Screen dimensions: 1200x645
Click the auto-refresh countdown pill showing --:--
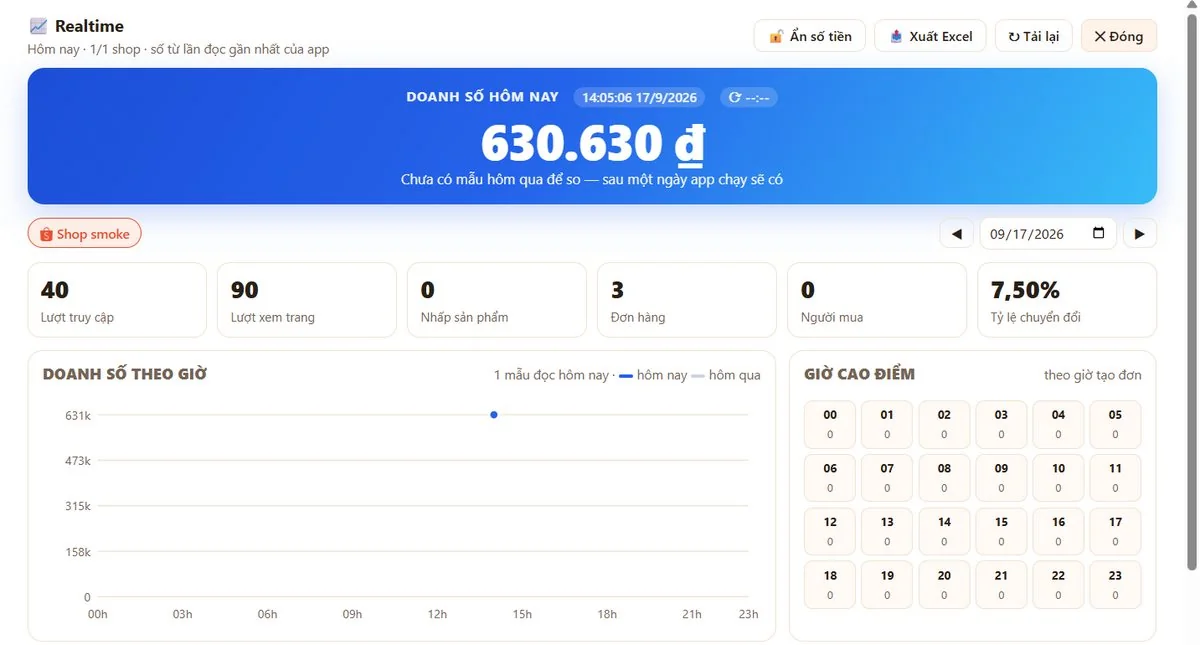click(x=749, y=97)
